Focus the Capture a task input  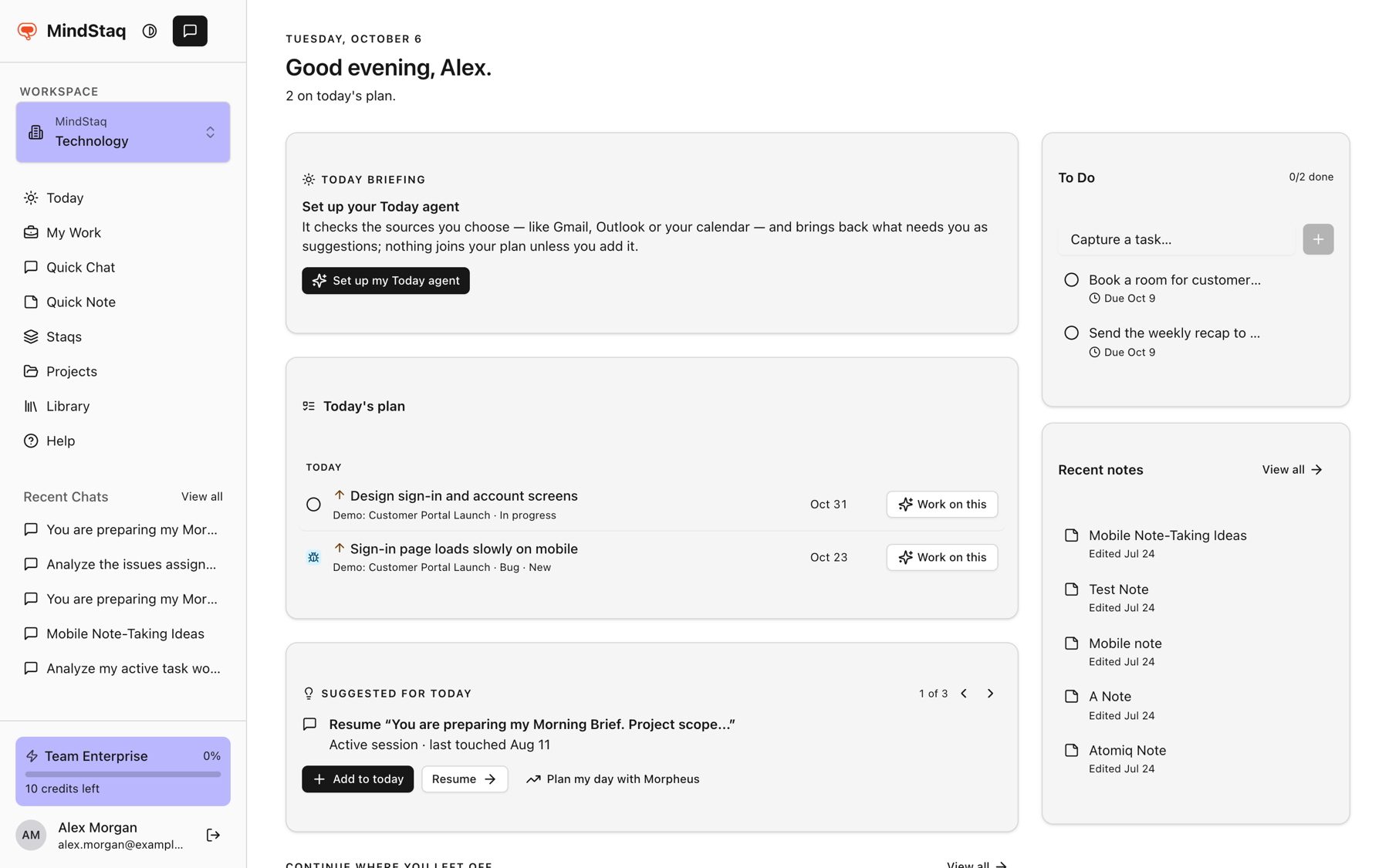(x=1177, y=239)
